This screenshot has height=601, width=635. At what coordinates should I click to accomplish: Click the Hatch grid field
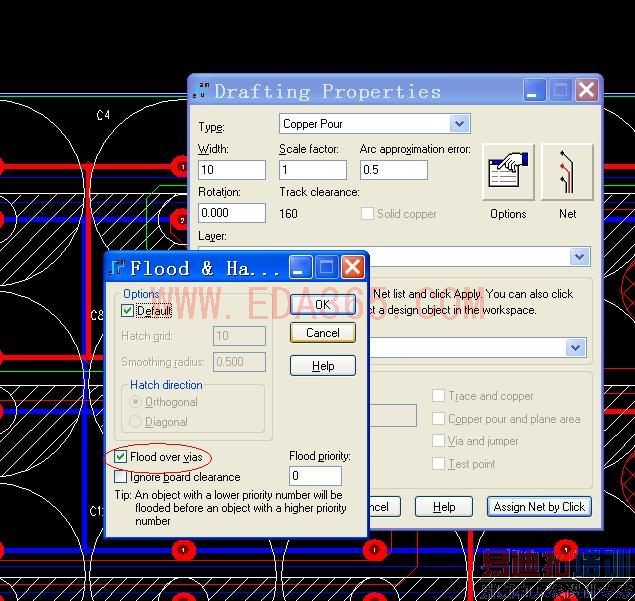239,336
